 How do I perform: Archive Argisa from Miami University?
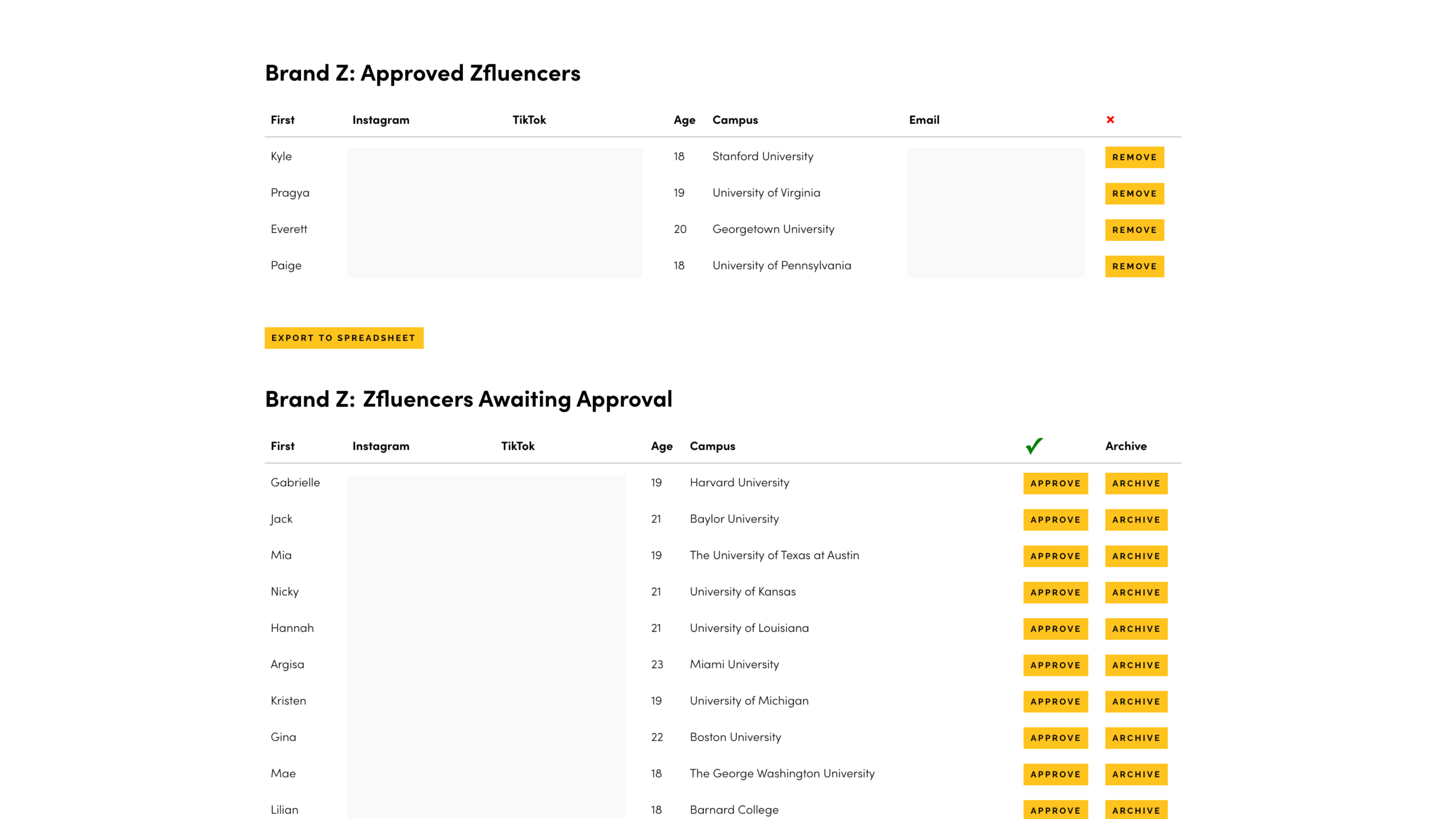tap(1136, 665)
